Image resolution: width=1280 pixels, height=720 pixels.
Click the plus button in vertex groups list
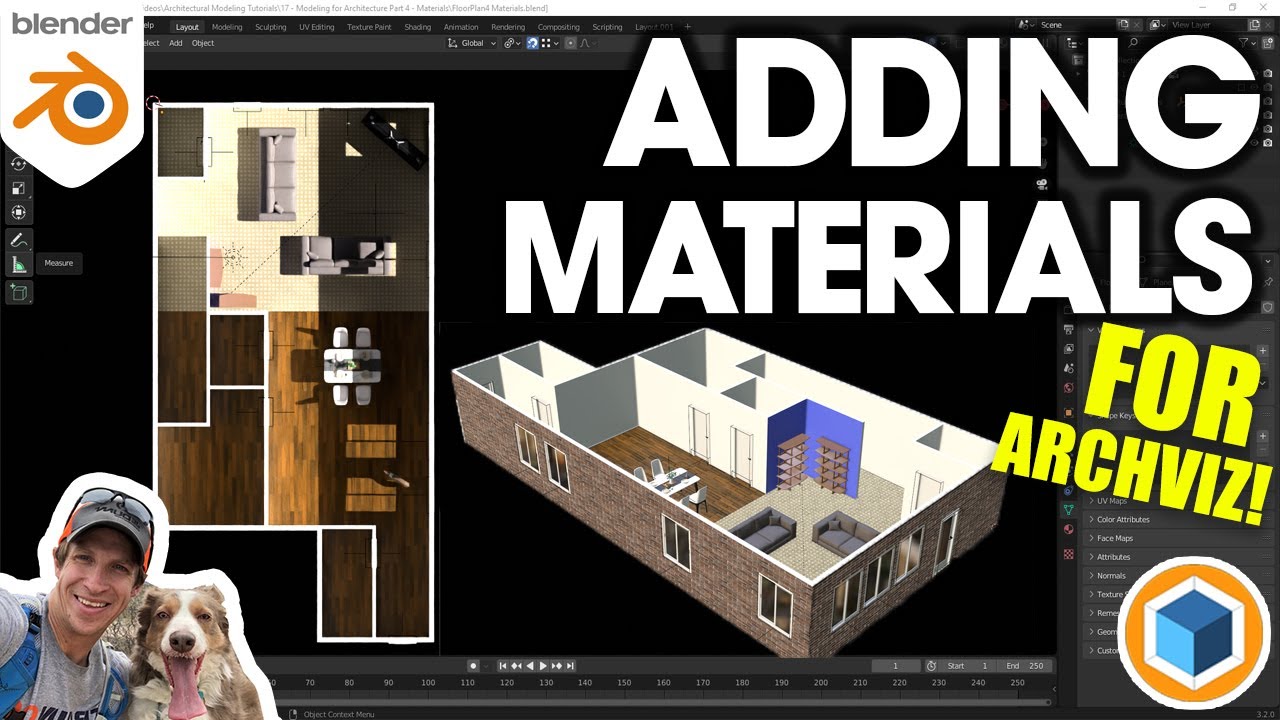[1263, 351]
